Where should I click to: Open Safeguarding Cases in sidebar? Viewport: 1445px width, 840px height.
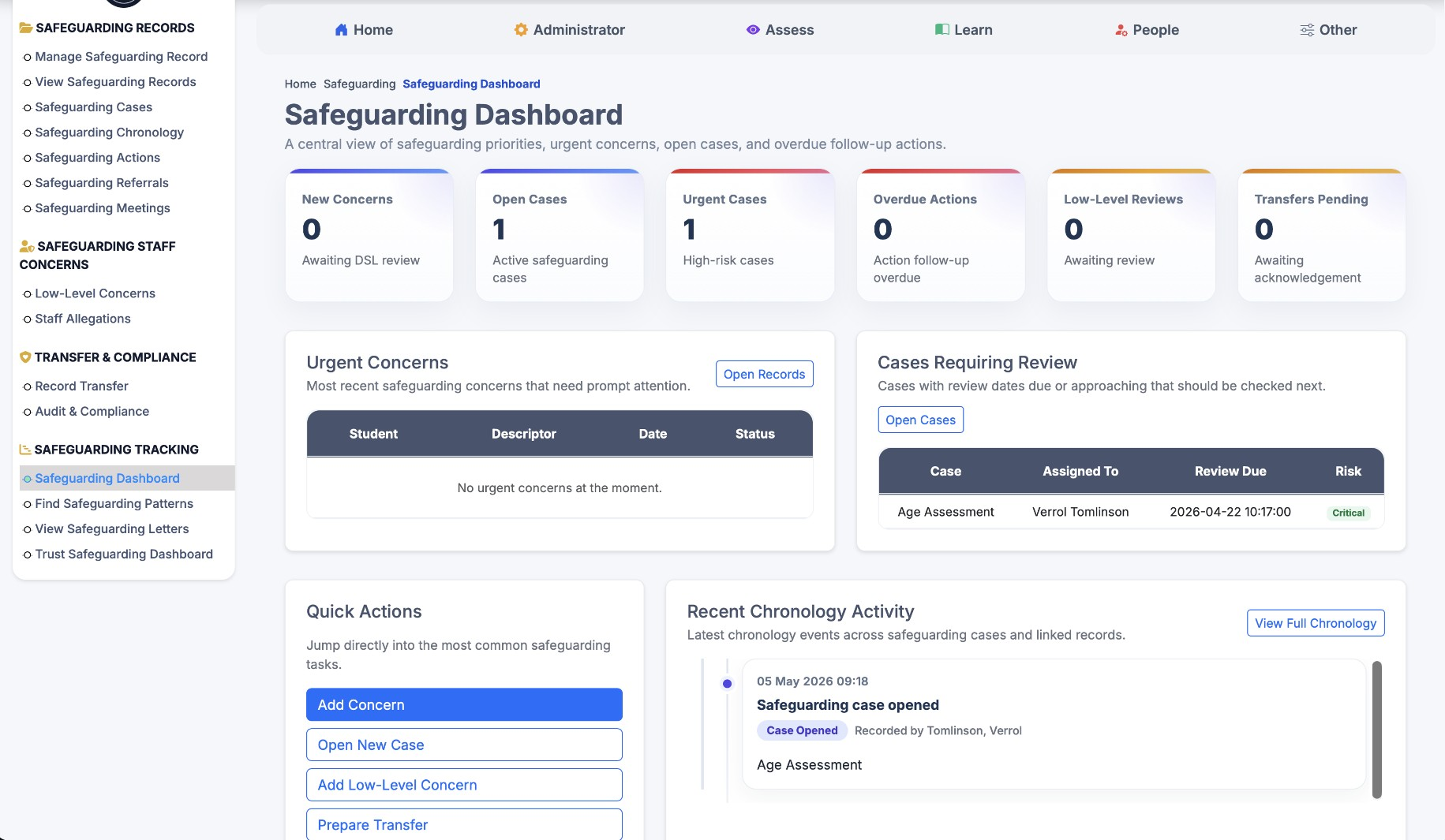[x=93, y=107]
